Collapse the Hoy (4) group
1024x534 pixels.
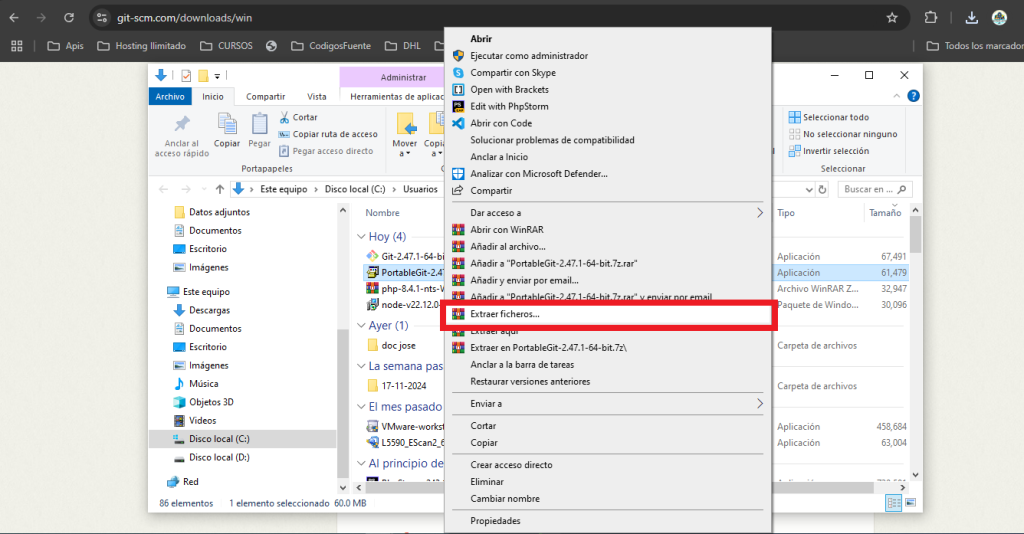pyautogui.click(x=361, y=236)
